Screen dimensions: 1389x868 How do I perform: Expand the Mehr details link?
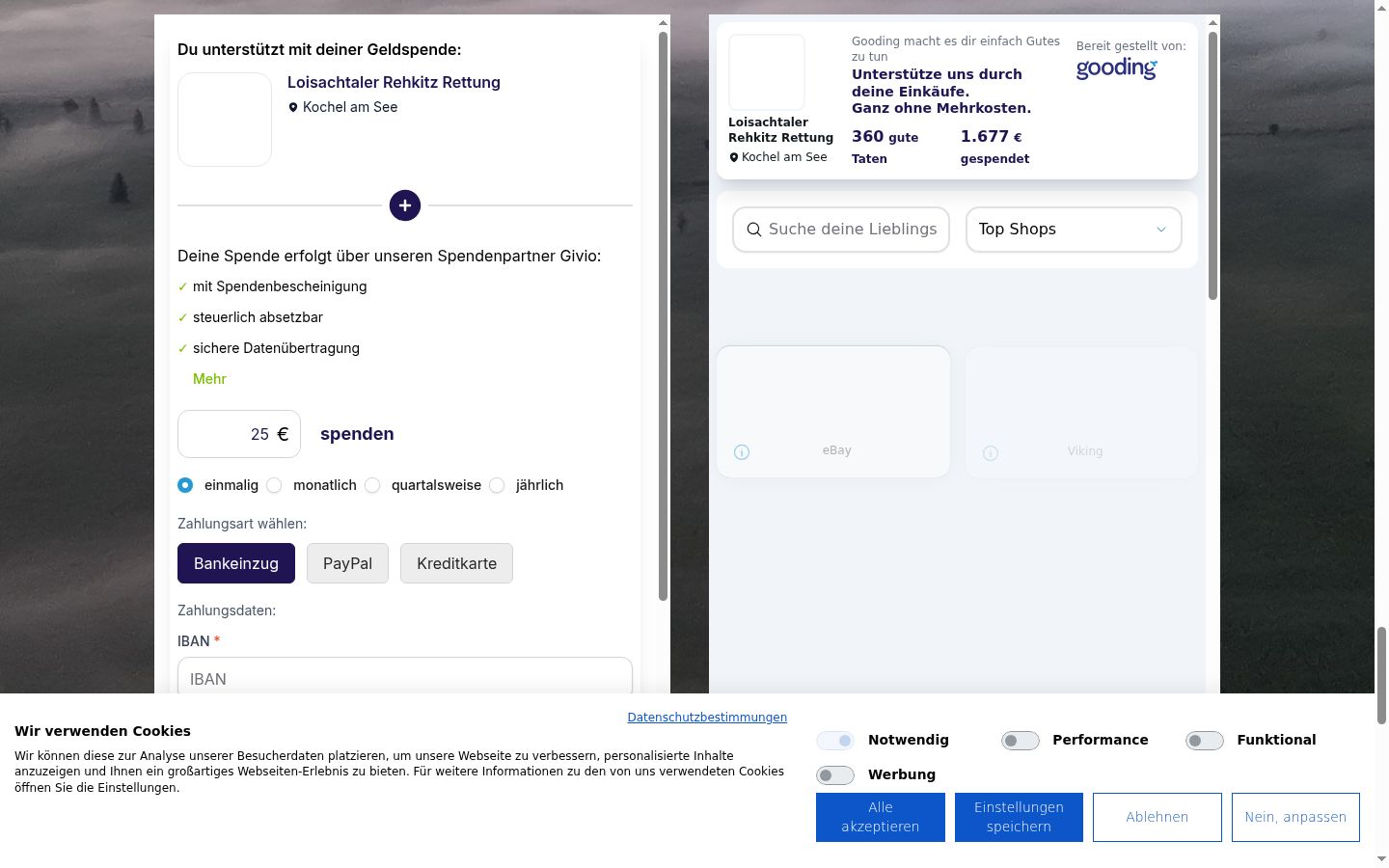(209, 379)
